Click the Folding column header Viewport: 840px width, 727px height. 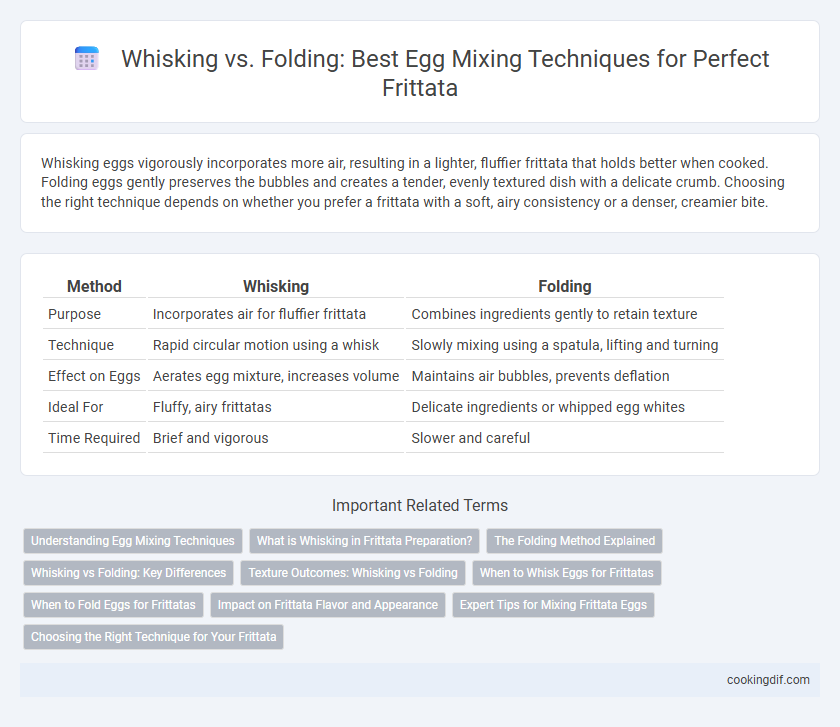[x=565, y=287]
